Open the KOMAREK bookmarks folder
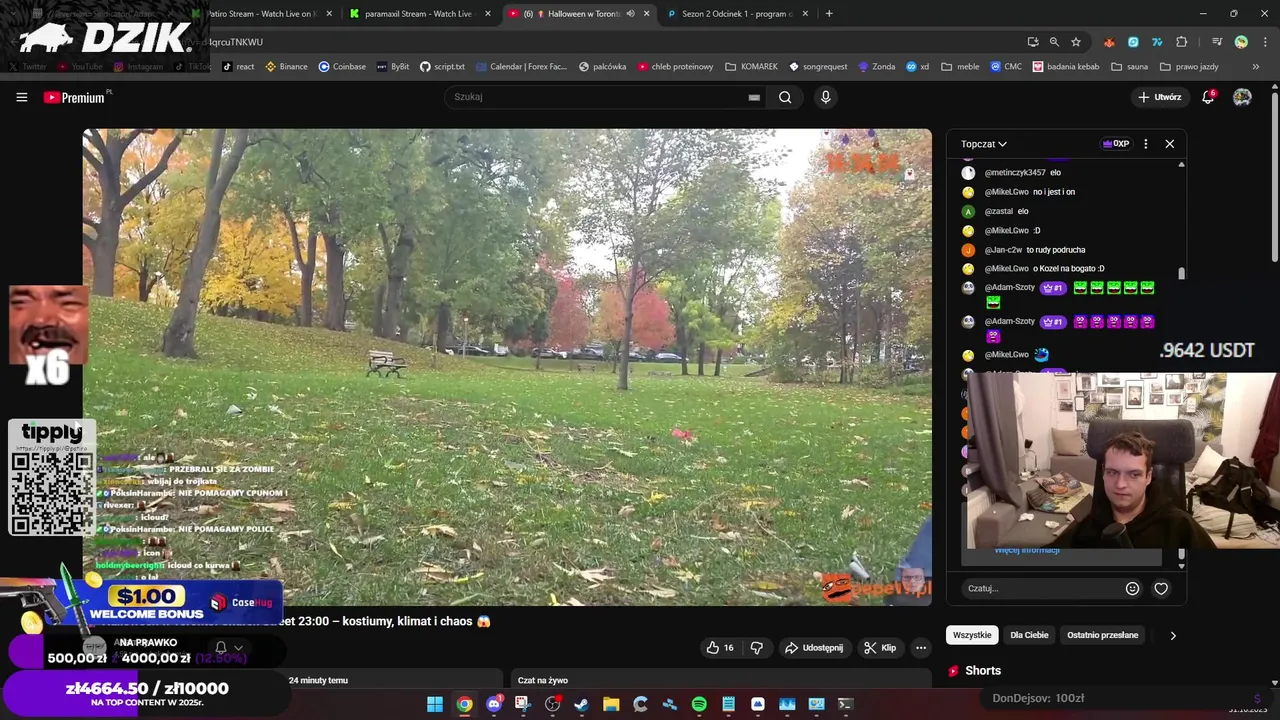 (751, 67)
